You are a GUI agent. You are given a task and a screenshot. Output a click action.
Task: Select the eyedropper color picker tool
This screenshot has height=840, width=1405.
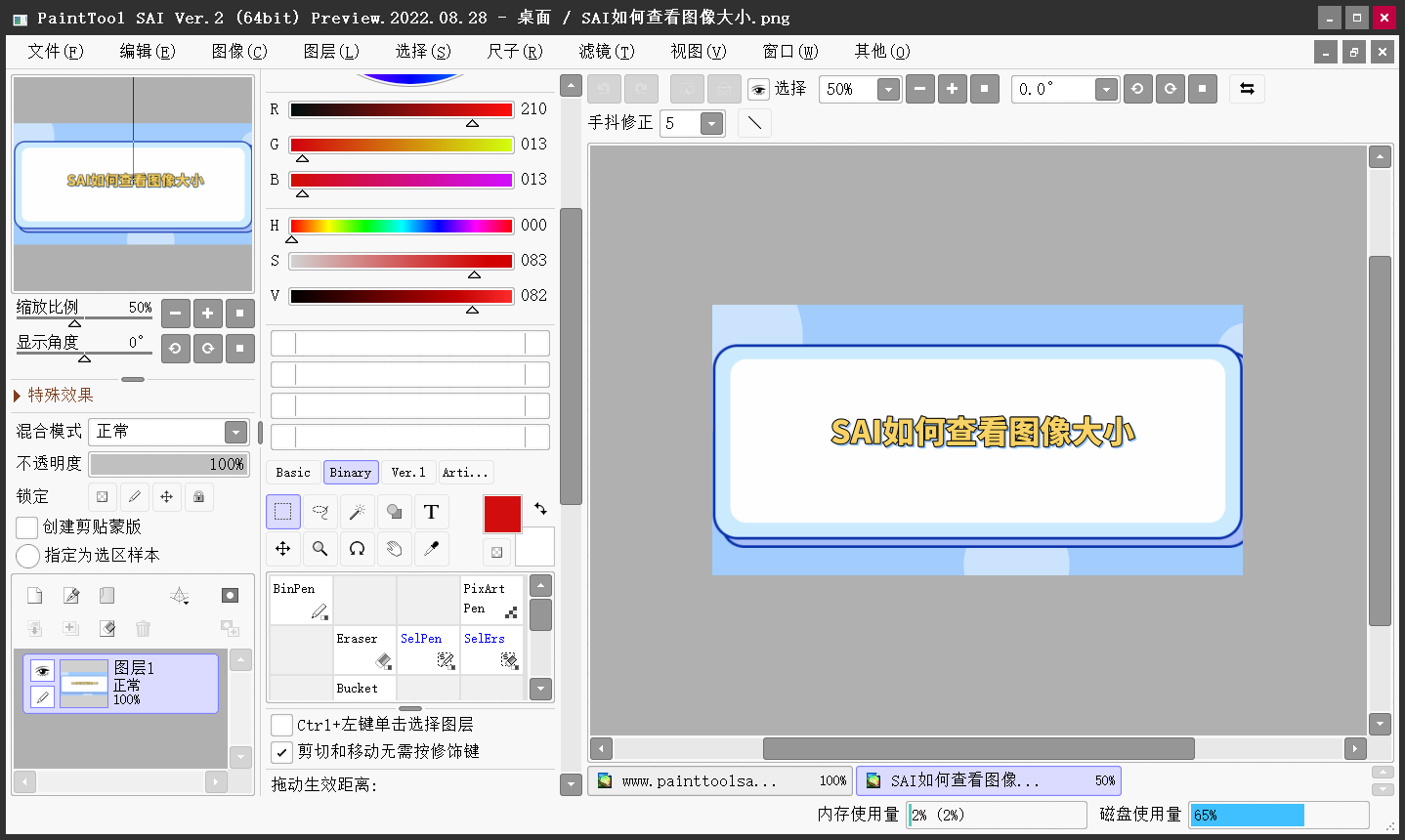[431, 549]
